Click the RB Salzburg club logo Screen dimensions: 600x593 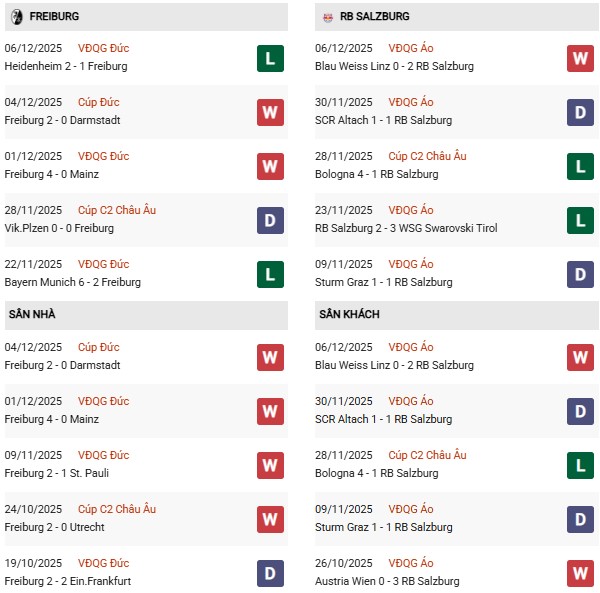pyautogui.click(x=327, y=17)
